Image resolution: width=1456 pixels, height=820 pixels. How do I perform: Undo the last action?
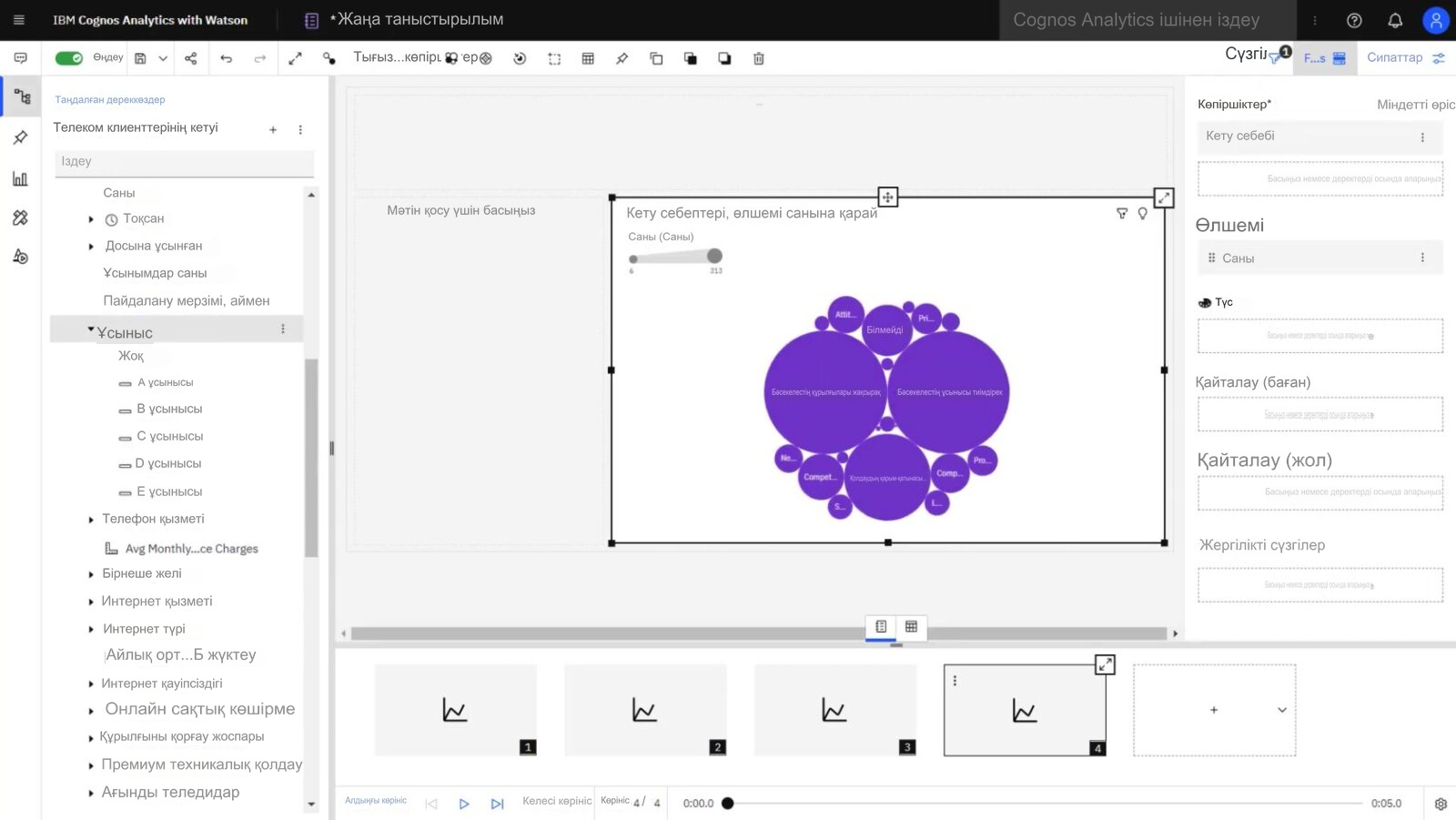pos(226,58)
